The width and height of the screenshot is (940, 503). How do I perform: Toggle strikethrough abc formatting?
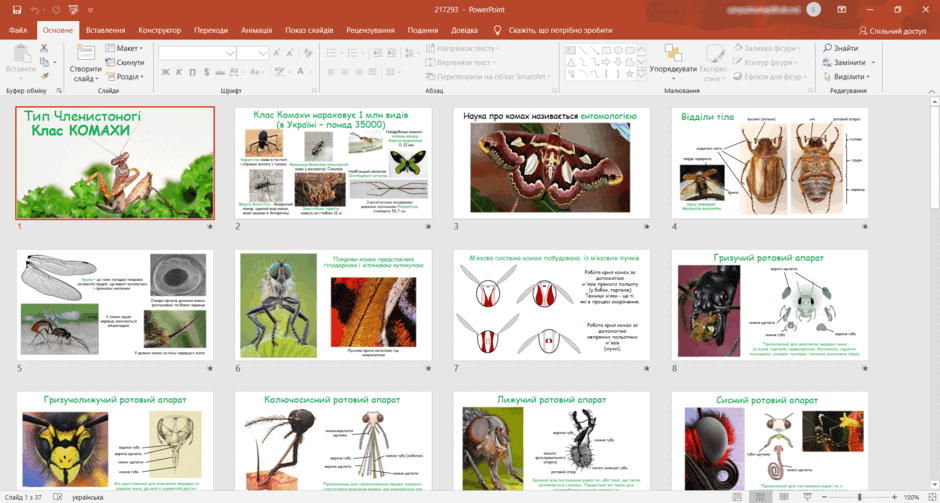point(220,71)
